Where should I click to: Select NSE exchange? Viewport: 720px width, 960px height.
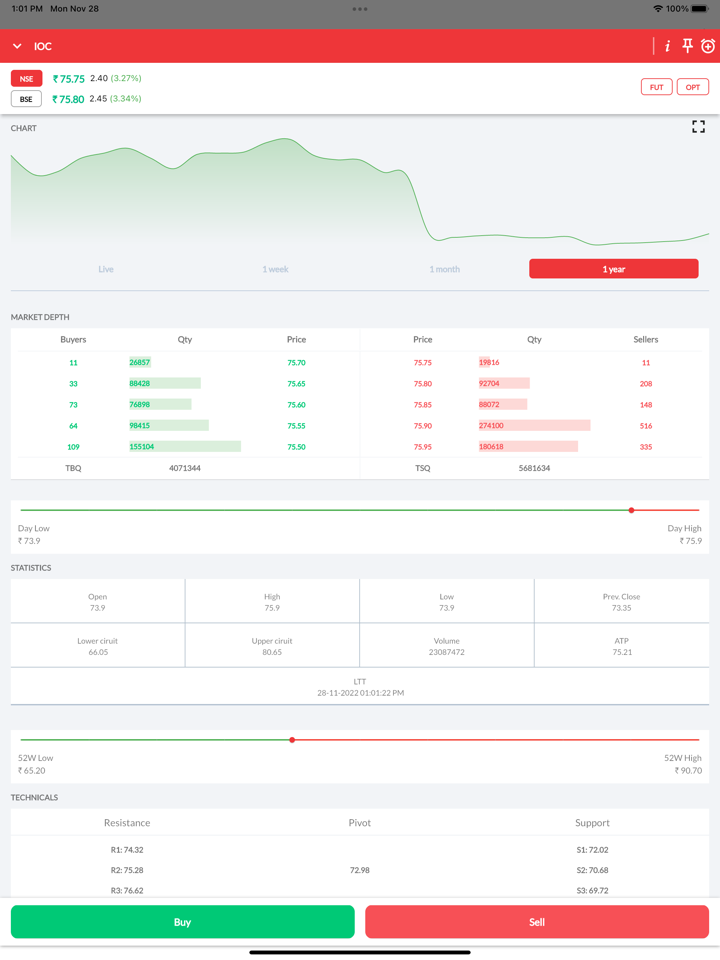click(x=26, y=78)
